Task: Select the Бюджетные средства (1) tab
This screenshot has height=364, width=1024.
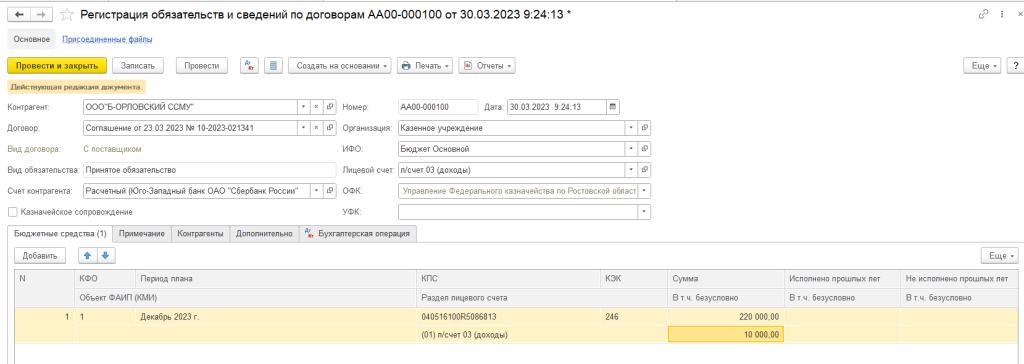Action: pos(59,234)
